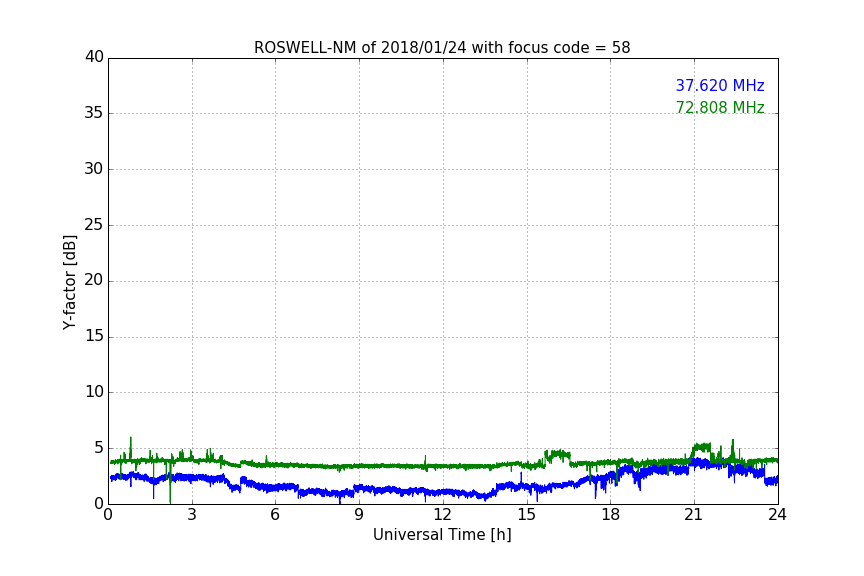Click the x-axis tick label '24'
The height and width of the screenshot is (576, 864).
tap(777, 515)
